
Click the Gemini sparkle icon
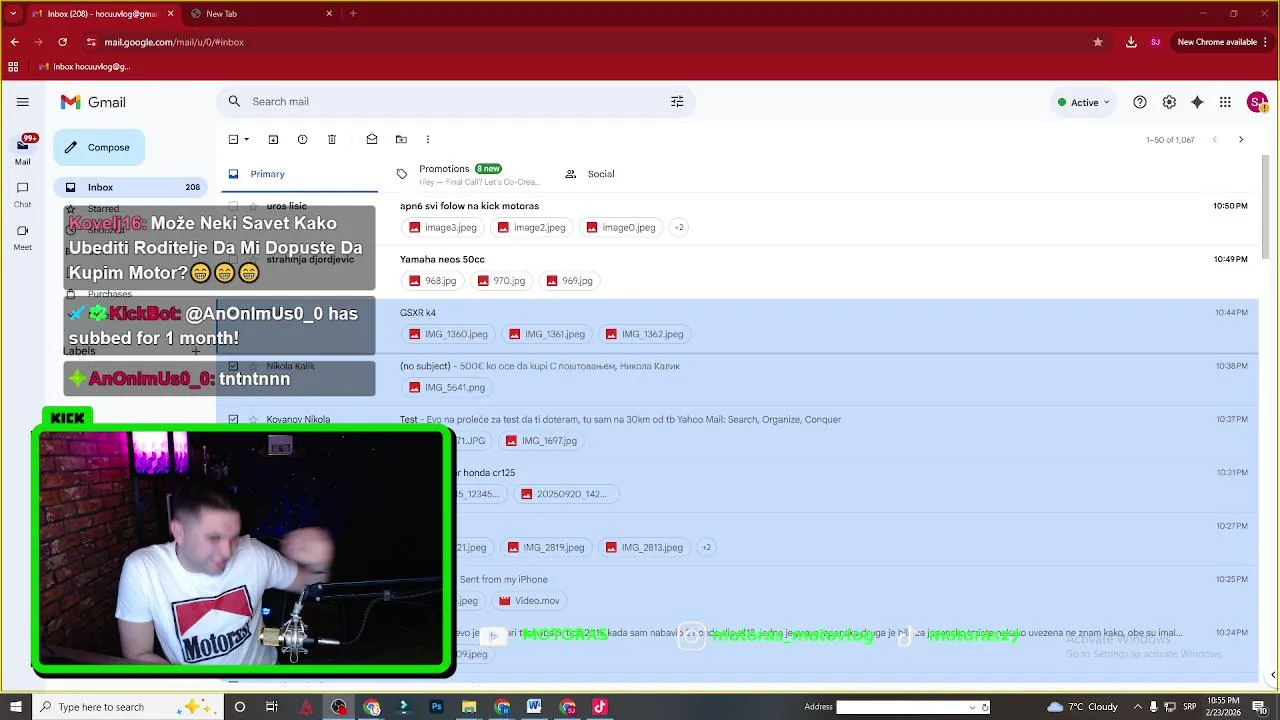click(1197, 102)
